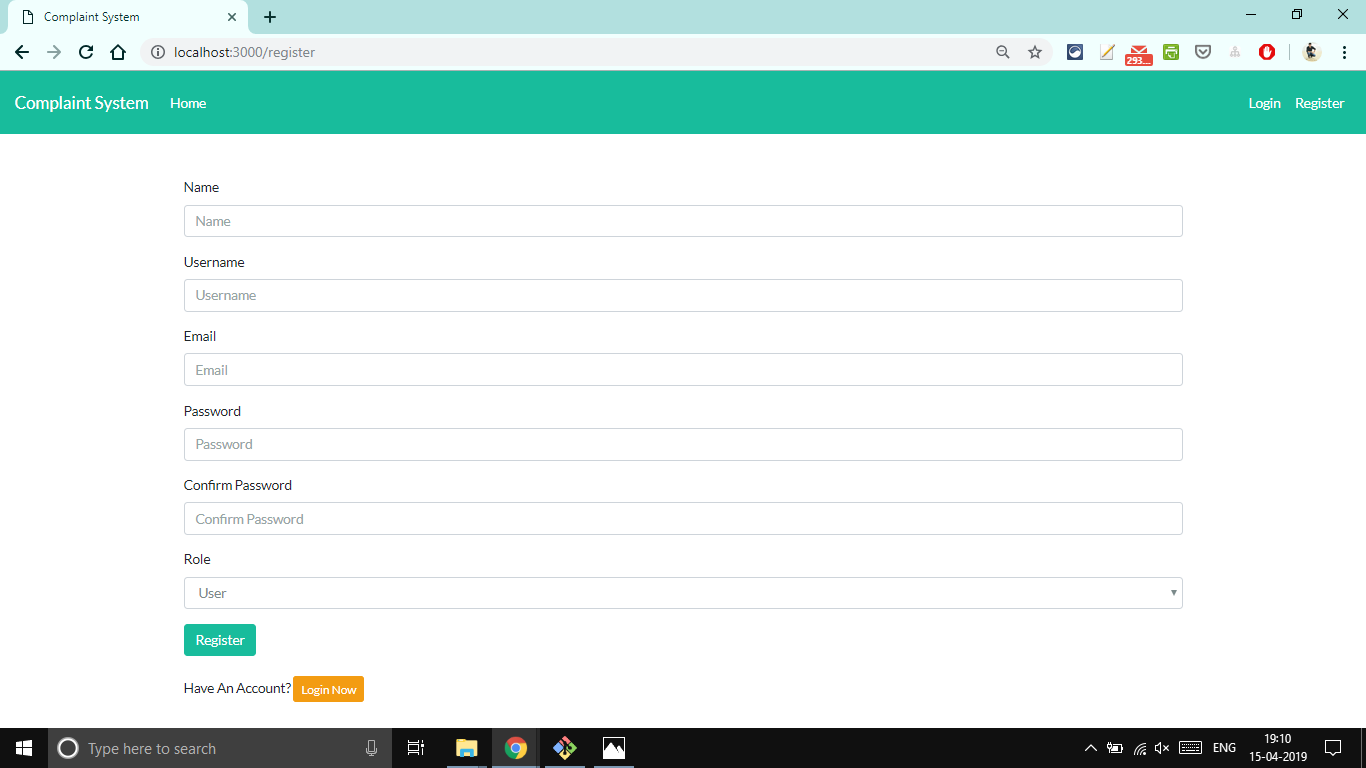1366x768 pixels.
Task: Open Login from the top navbar
Action: [x=1265, y=103]
